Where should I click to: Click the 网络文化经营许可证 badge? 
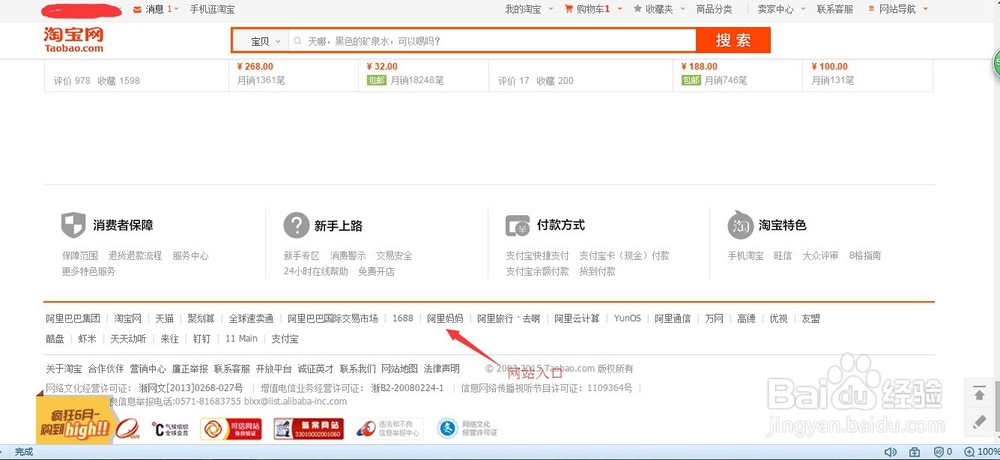(x=467, y=429)
